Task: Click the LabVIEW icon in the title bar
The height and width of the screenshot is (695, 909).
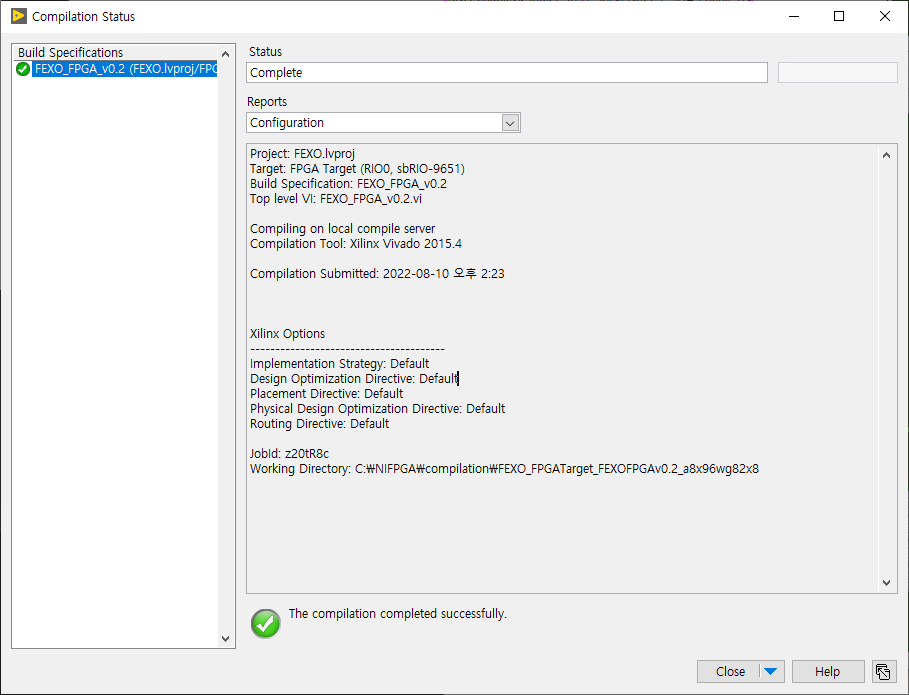Action: point(19,16)
